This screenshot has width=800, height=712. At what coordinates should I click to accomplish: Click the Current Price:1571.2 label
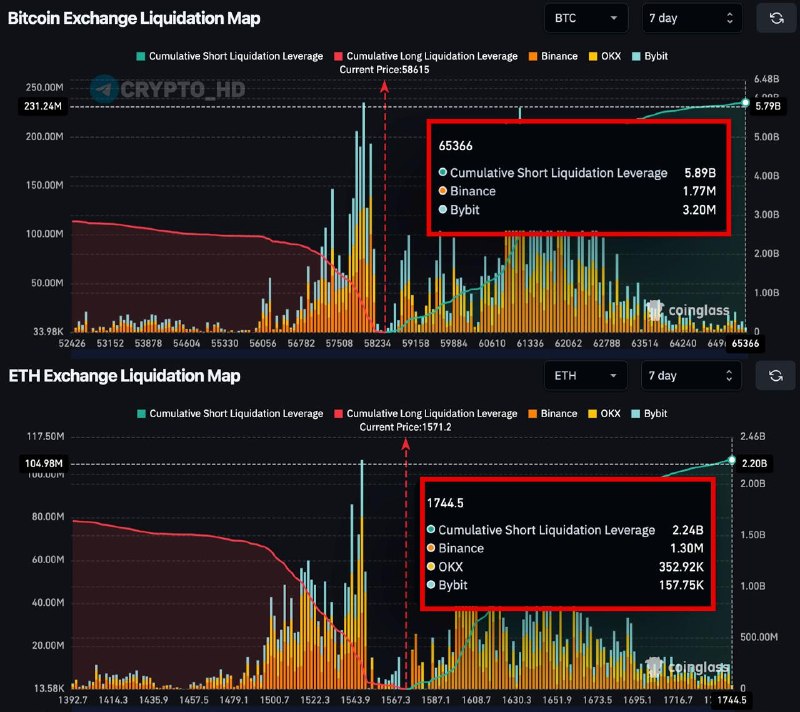[405, 427]
